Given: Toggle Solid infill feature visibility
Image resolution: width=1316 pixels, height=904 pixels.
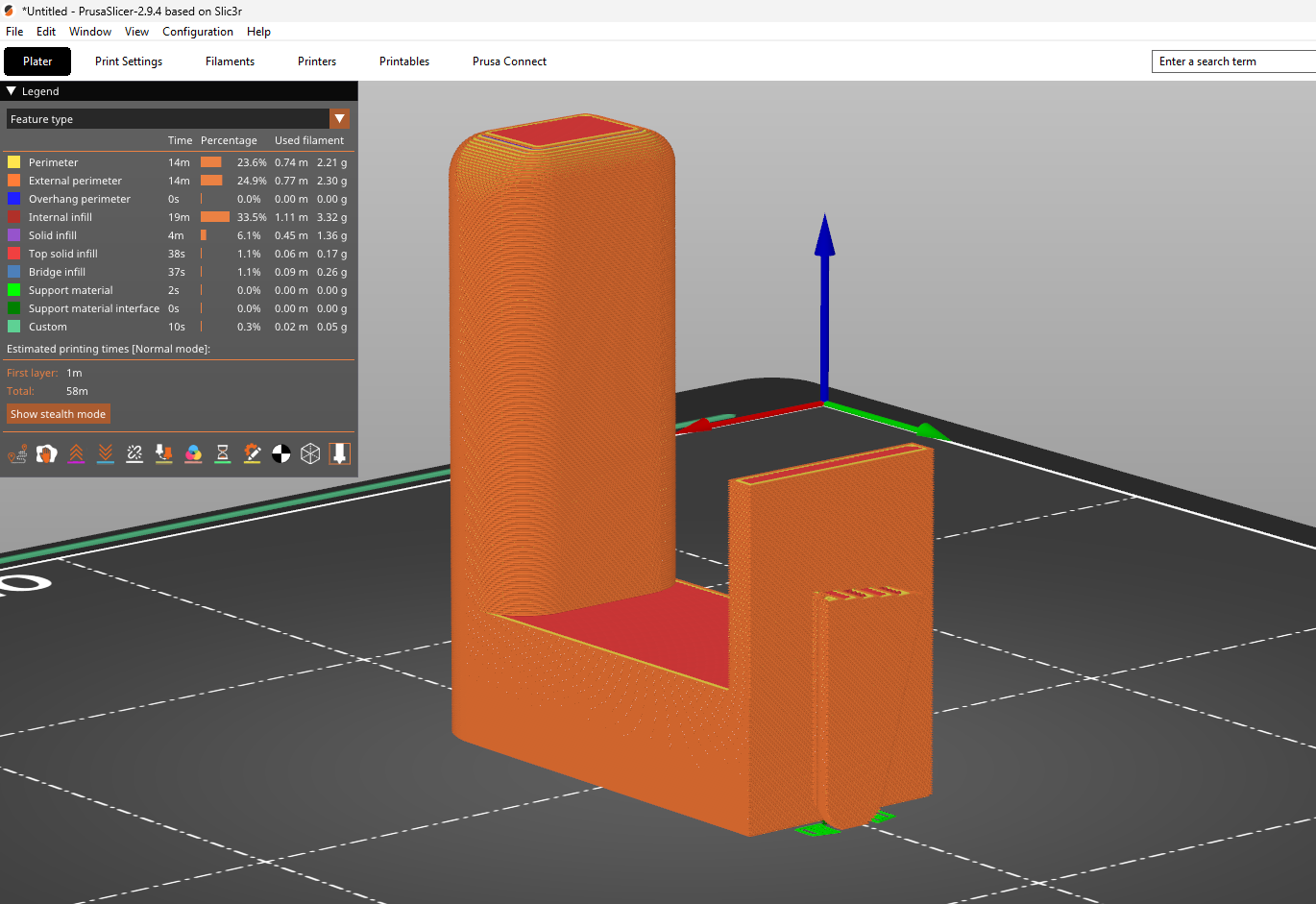Looking at the screenshot, I should point(179,235).
